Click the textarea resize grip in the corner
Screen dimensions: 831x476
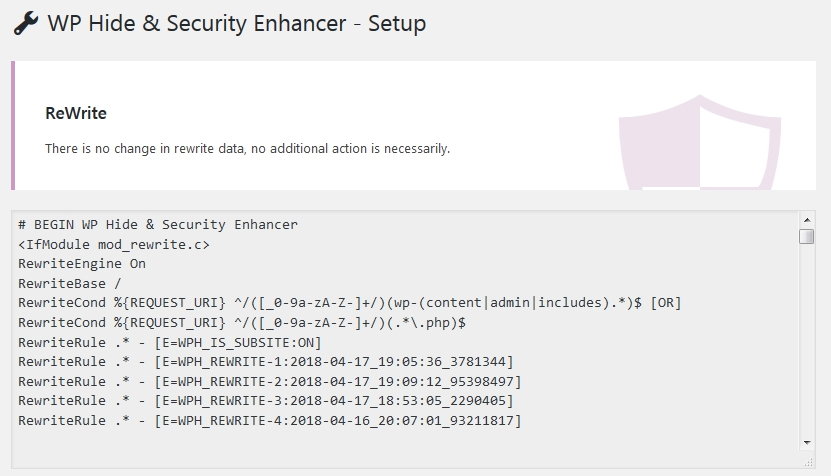pos(808,462)
